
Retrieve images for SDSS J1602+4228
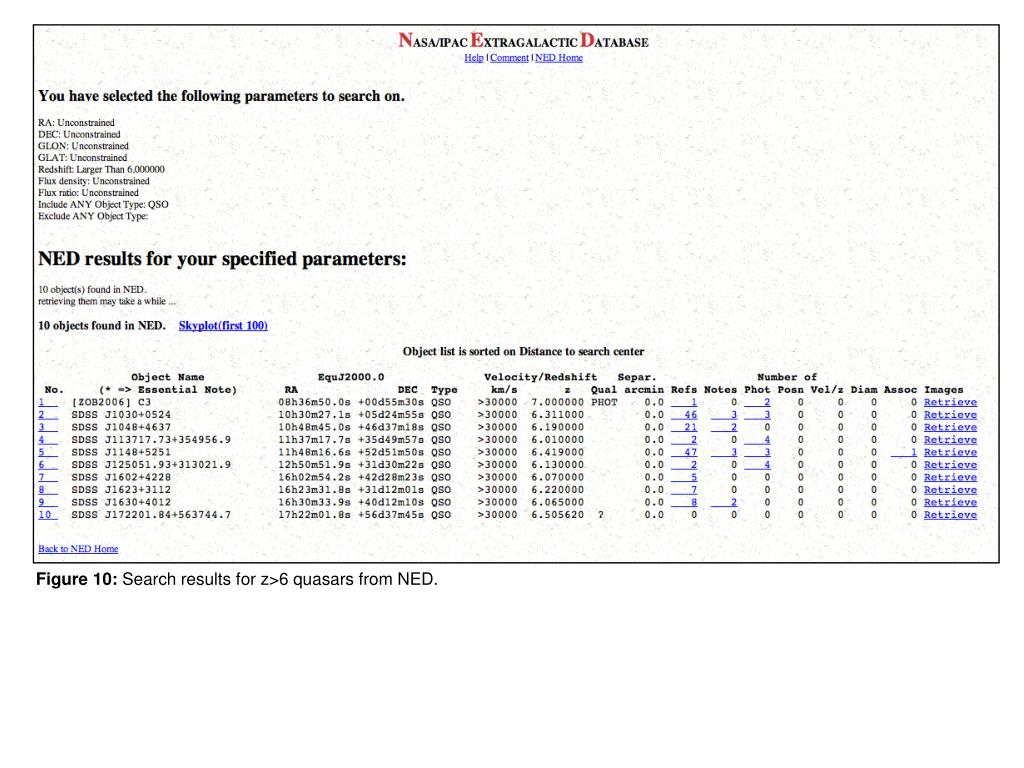tap(950, 477)
